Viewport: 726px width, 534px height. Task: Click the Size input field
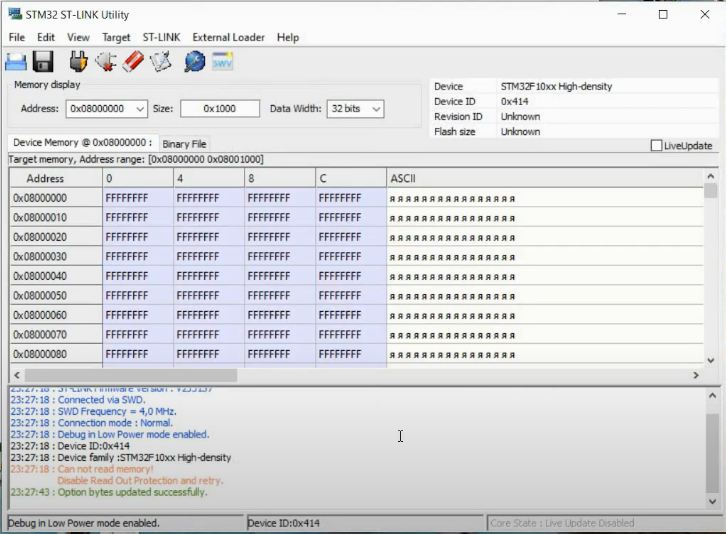pos(219,109)
